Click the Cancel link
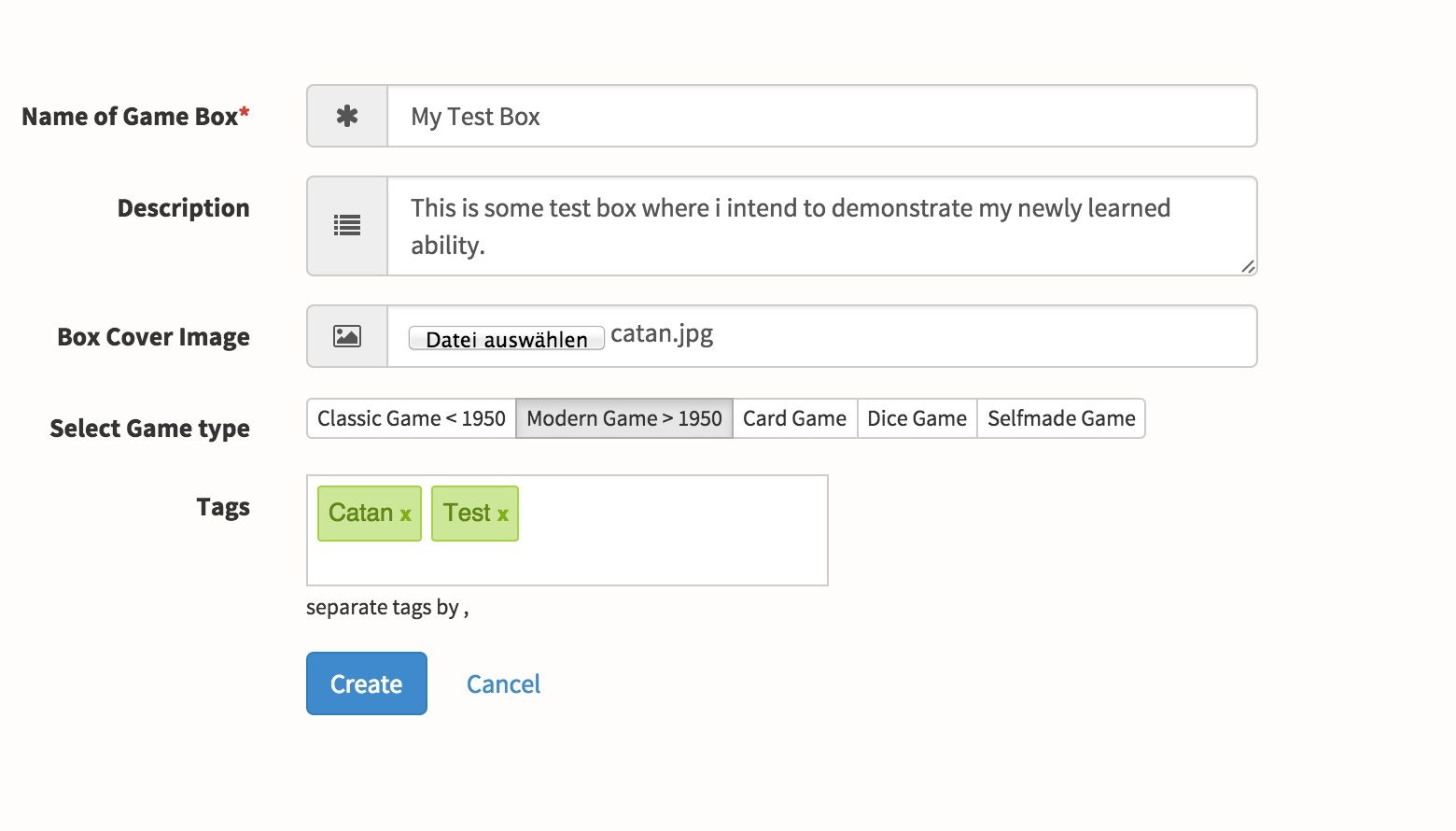Viewport: 1456px width, 831px height. (503, 684)
